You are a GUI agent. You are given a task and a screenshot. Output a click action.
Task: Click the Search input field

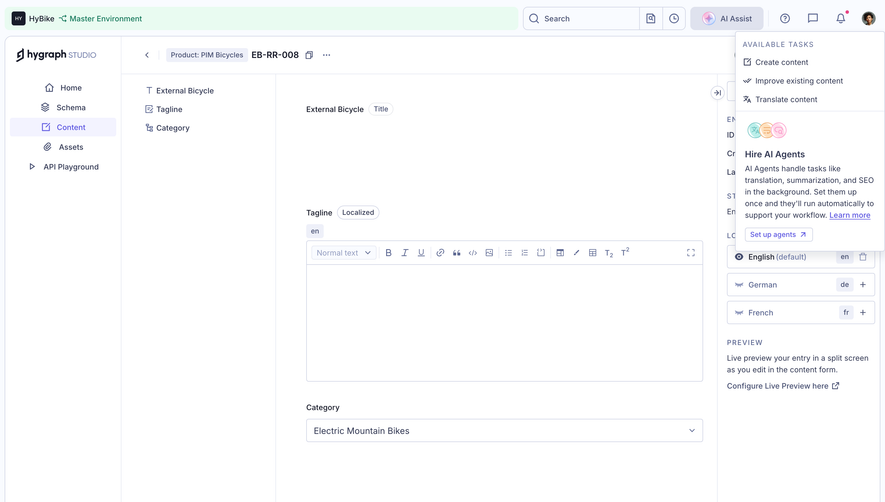581,19
